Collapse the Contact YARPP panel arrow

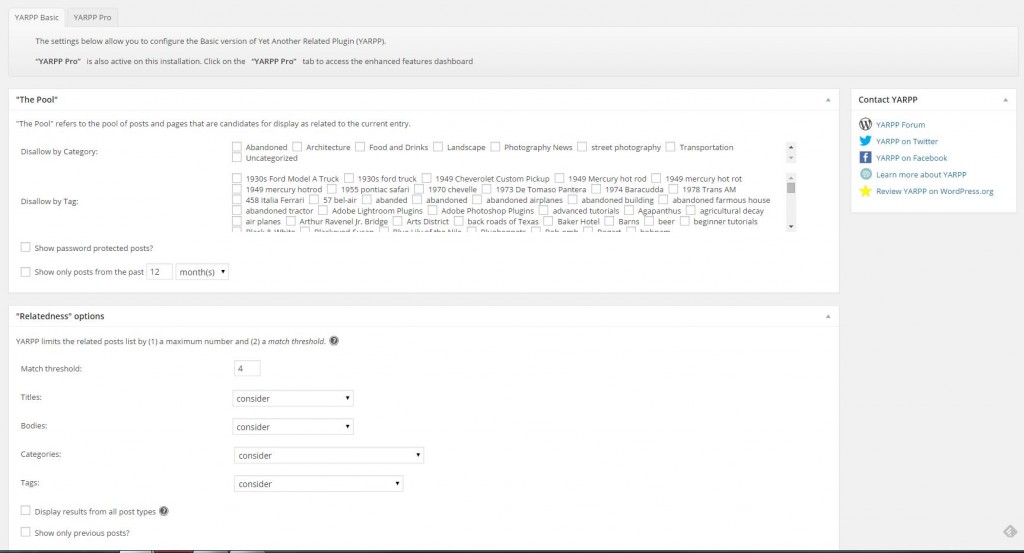(x=1005, y=100)
